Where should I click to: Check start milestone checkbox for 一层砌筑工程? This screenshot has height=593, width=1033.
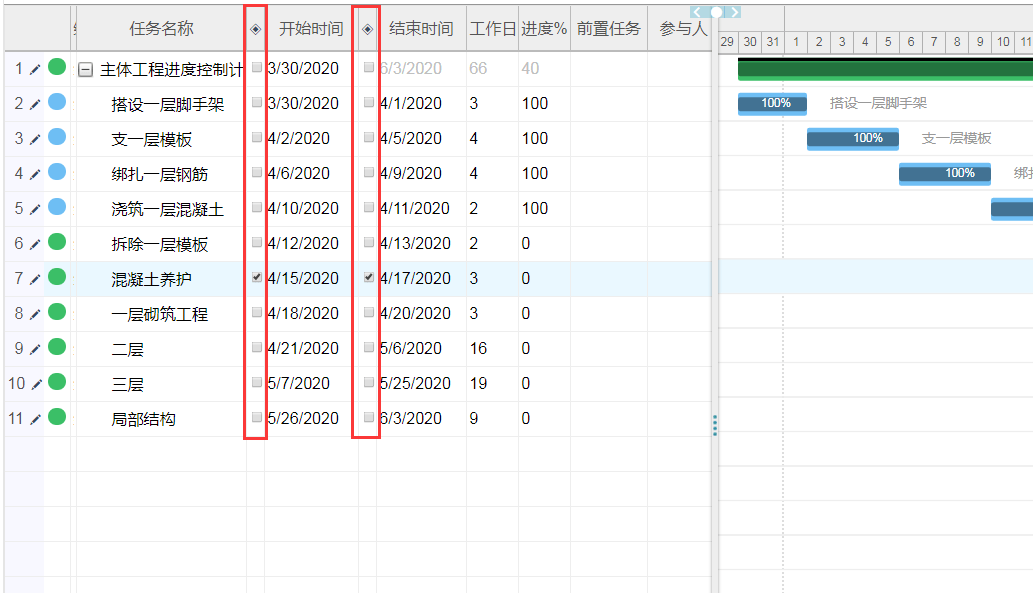[x=257, y=312]
